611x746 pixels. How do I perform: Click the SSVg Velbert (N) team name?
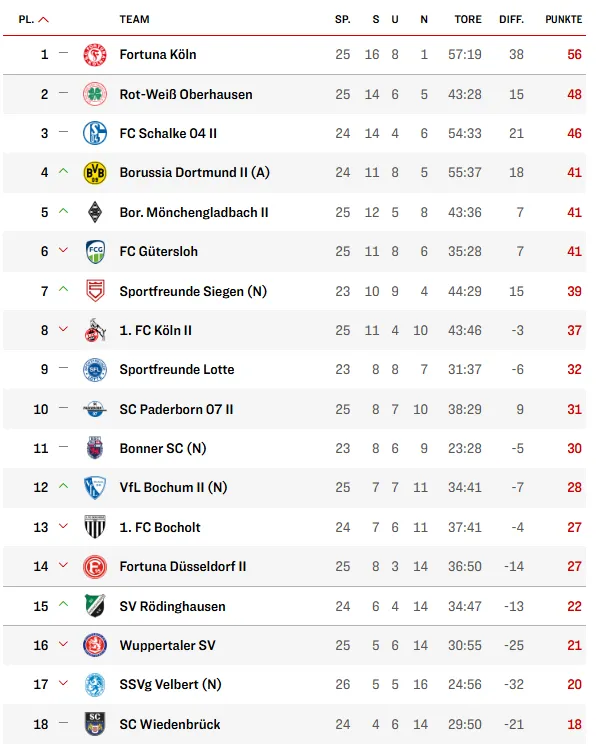170,685
